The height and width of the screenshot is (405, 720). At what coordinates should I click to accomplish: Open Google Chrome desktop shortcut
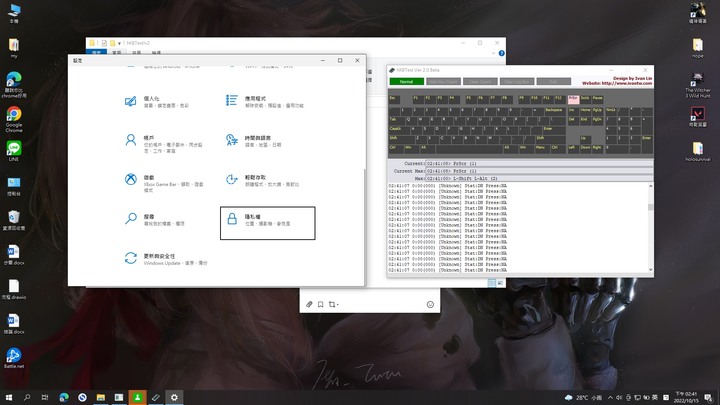tap(14, 119)
